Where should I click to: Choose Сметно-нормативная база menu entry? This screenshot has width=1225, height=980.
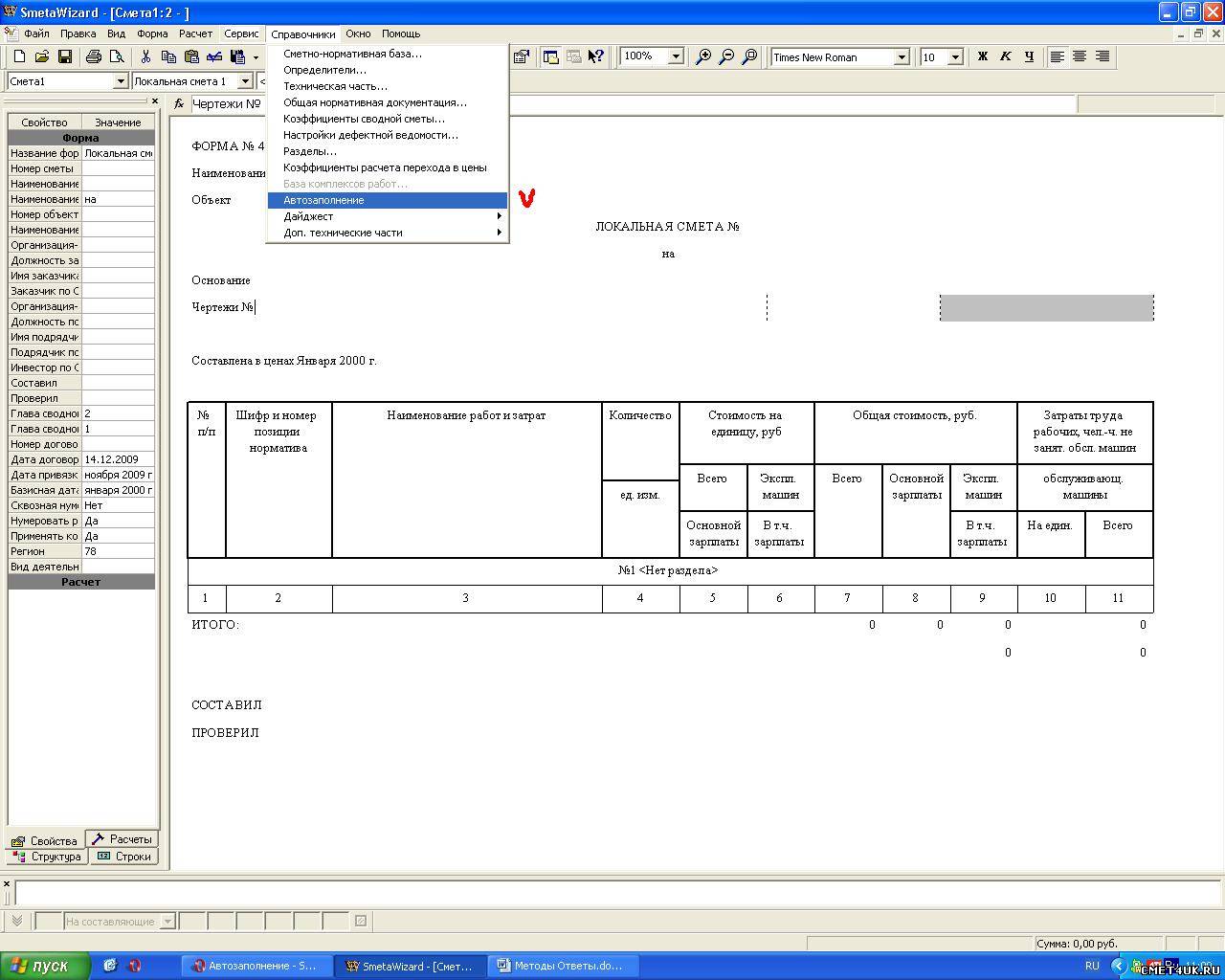(352, 54)
